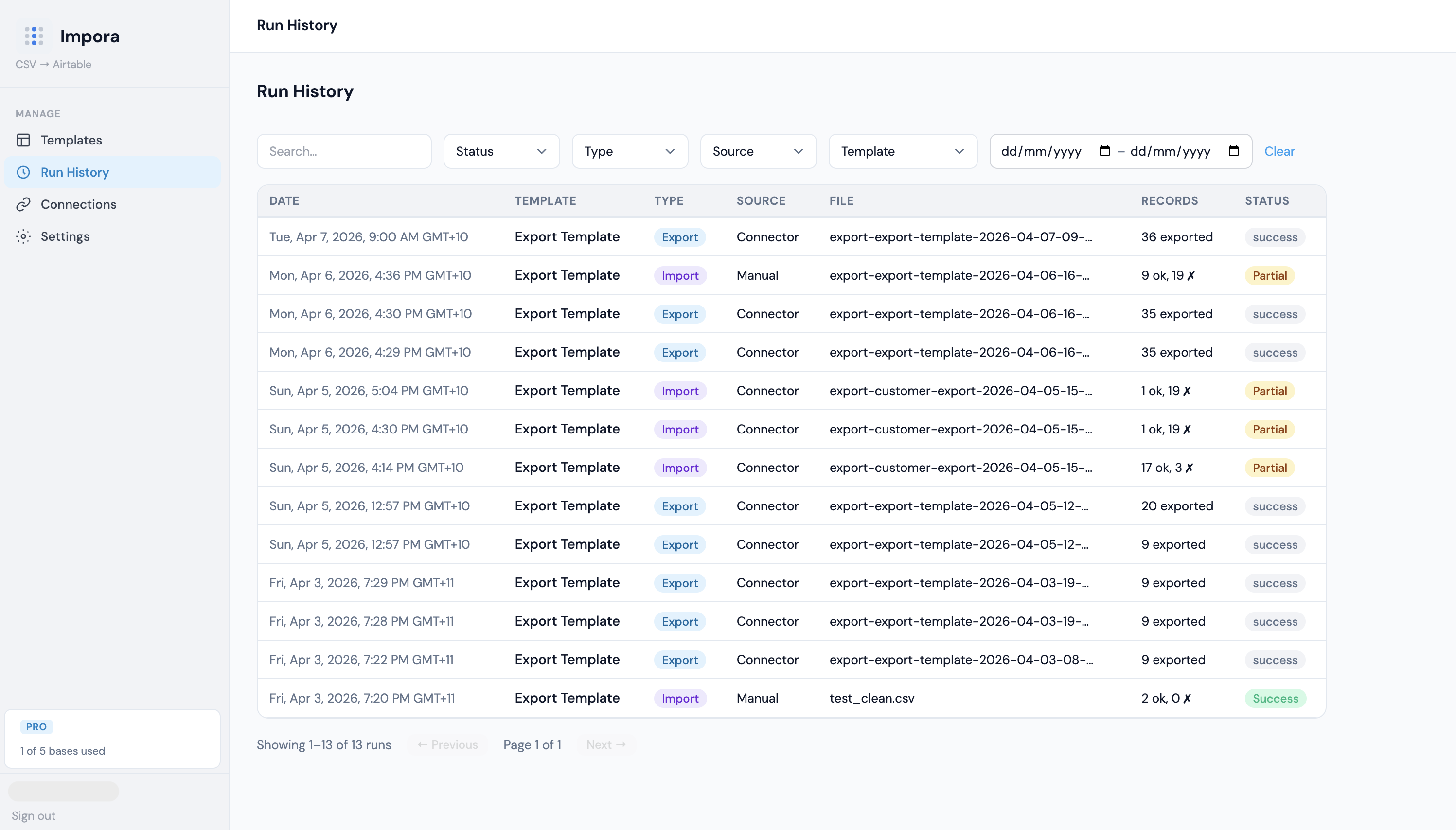This screenshot has width=1456, height=830.
Task: Click the Import badge in the Apr 5 4:30 PM row
Action: click(680, 429)
